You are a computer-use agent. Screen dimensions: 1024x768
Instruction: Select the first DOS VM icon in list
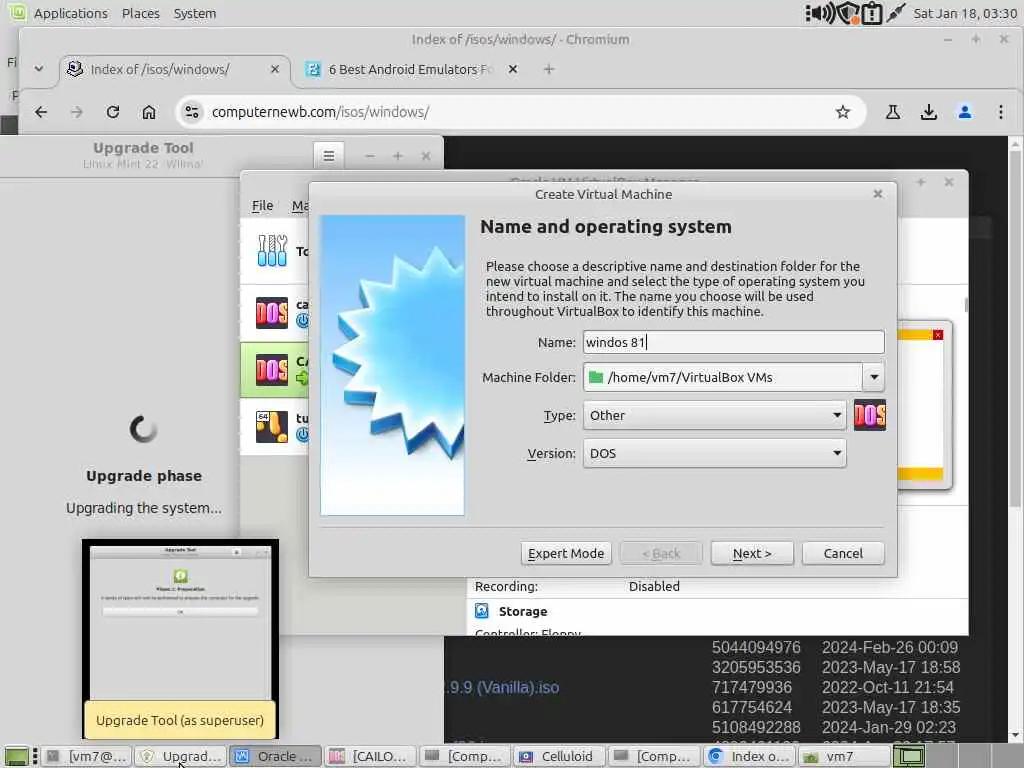click(272, 313)
